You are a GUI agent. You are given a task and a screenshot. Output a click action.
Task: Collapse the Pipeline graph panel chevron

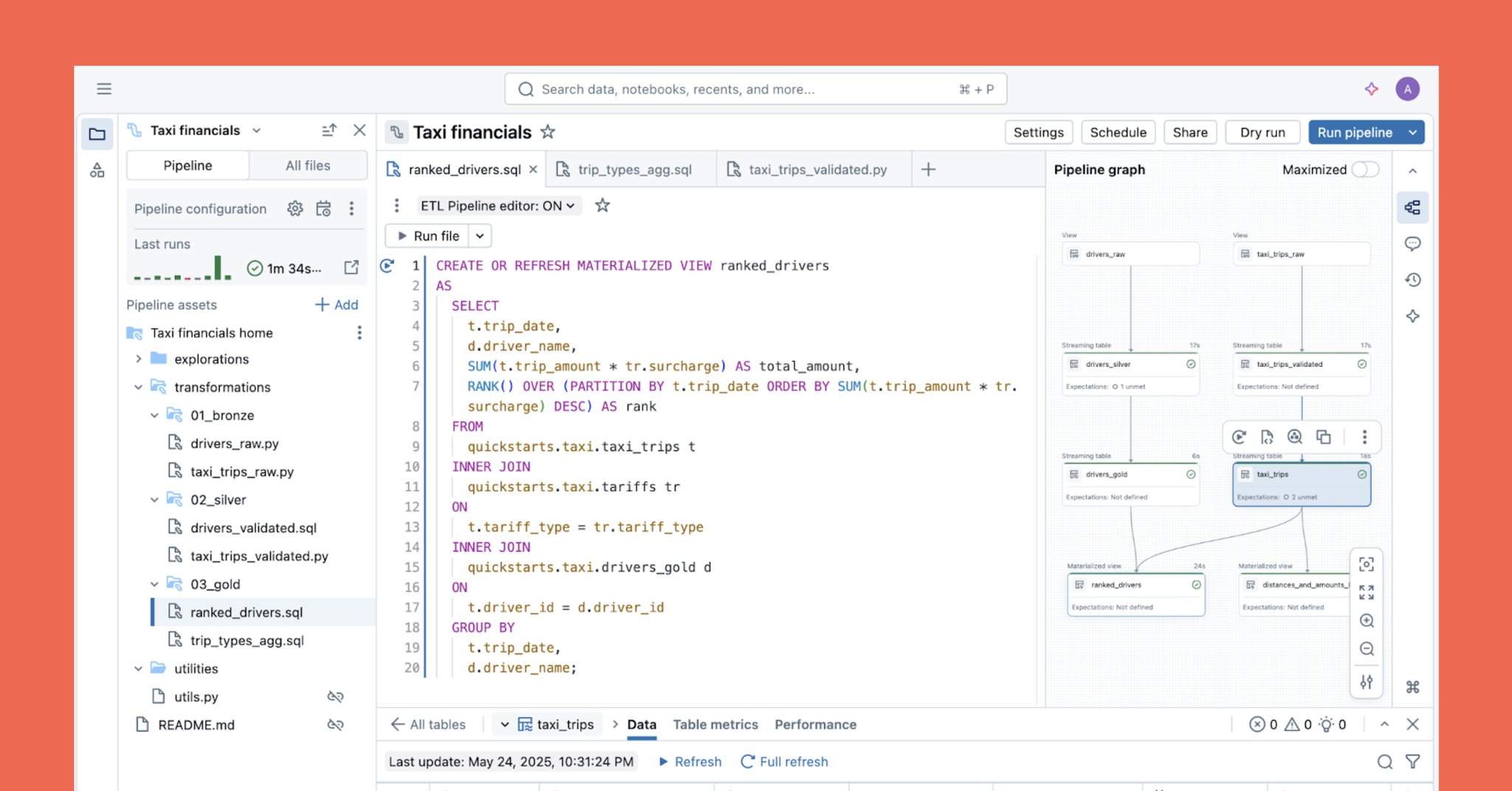click(x=1412, y=170)
